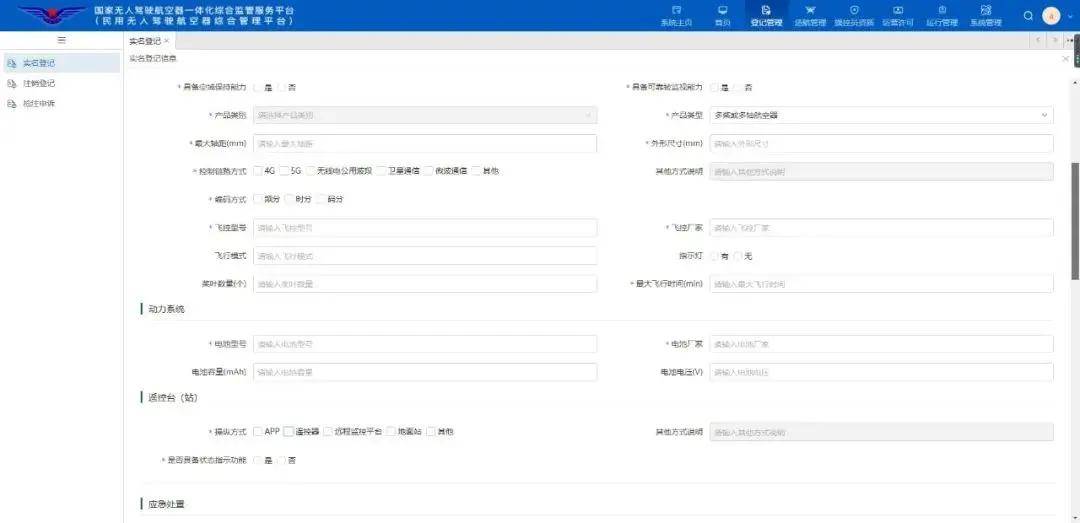This screenshot has height=523, width=1080.
Task: Tick the 遥控器 operation method checkbox
Action: (288, 432)
